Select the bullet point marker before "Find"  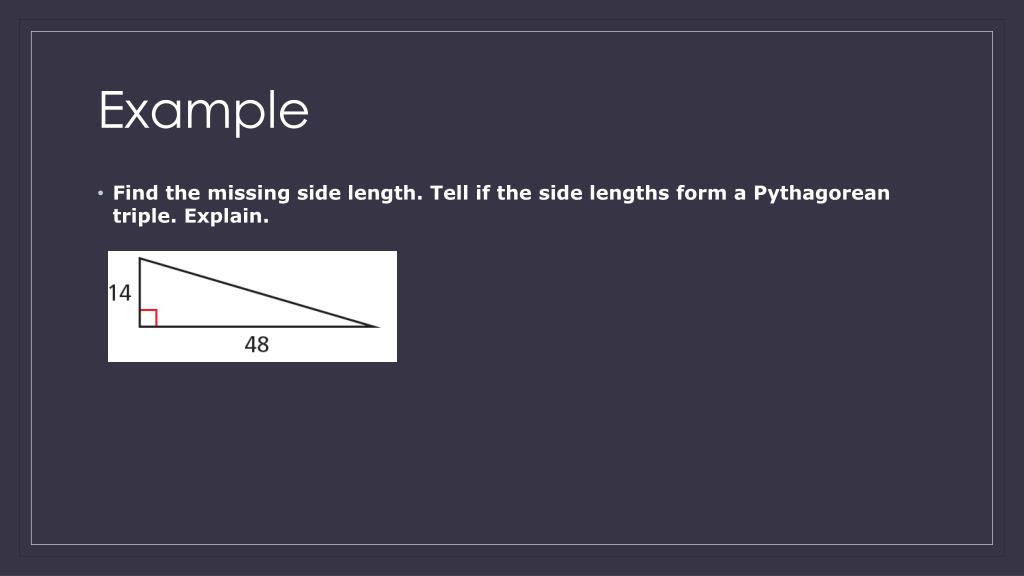(101, 193)
